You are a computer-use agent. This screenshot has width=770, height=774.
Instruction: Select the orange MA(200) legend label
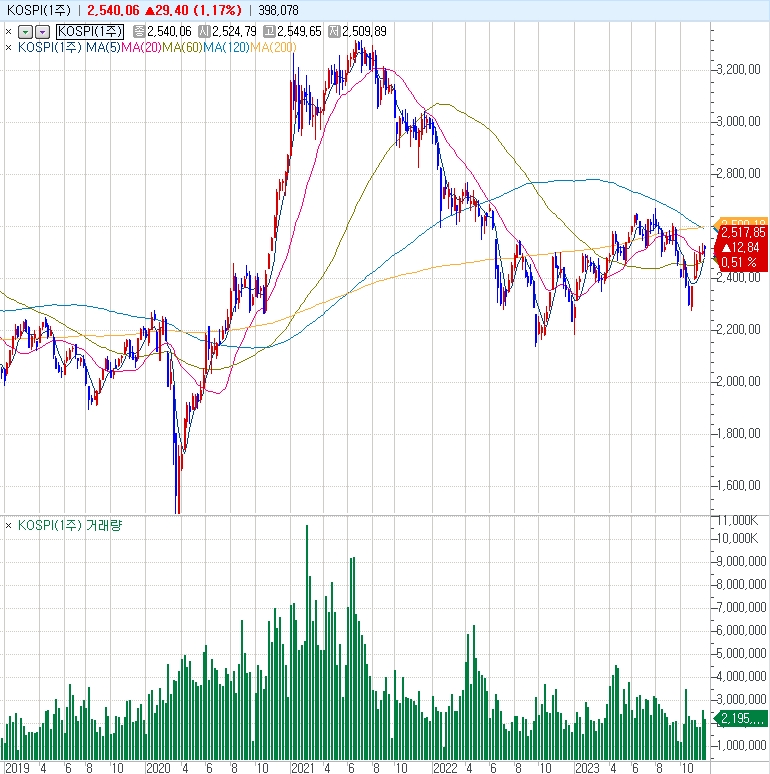[273, 47]
